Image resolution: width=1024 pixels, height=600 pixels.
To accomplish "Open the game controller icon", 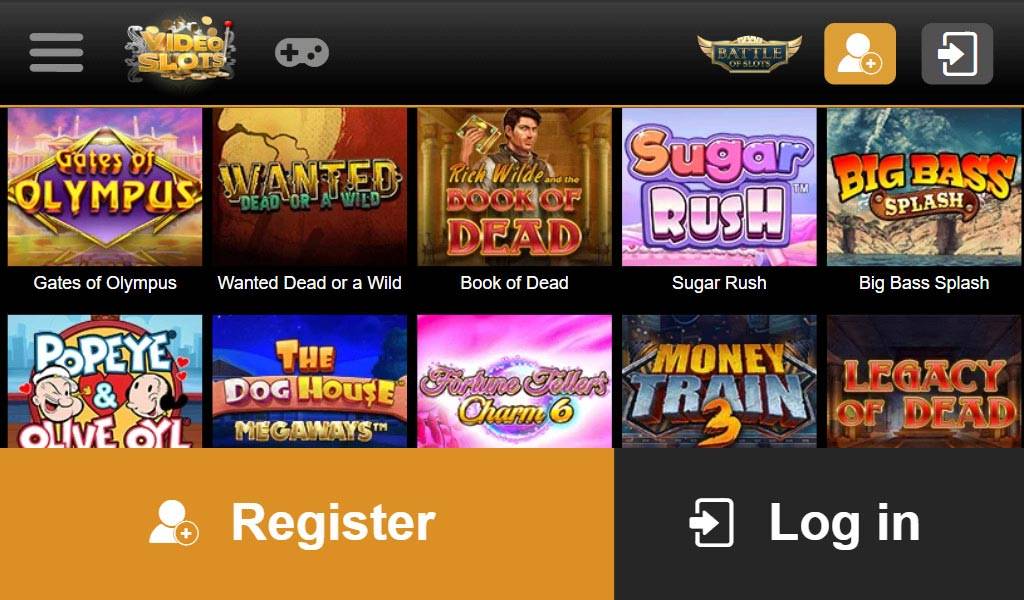I will click(302, 53).
